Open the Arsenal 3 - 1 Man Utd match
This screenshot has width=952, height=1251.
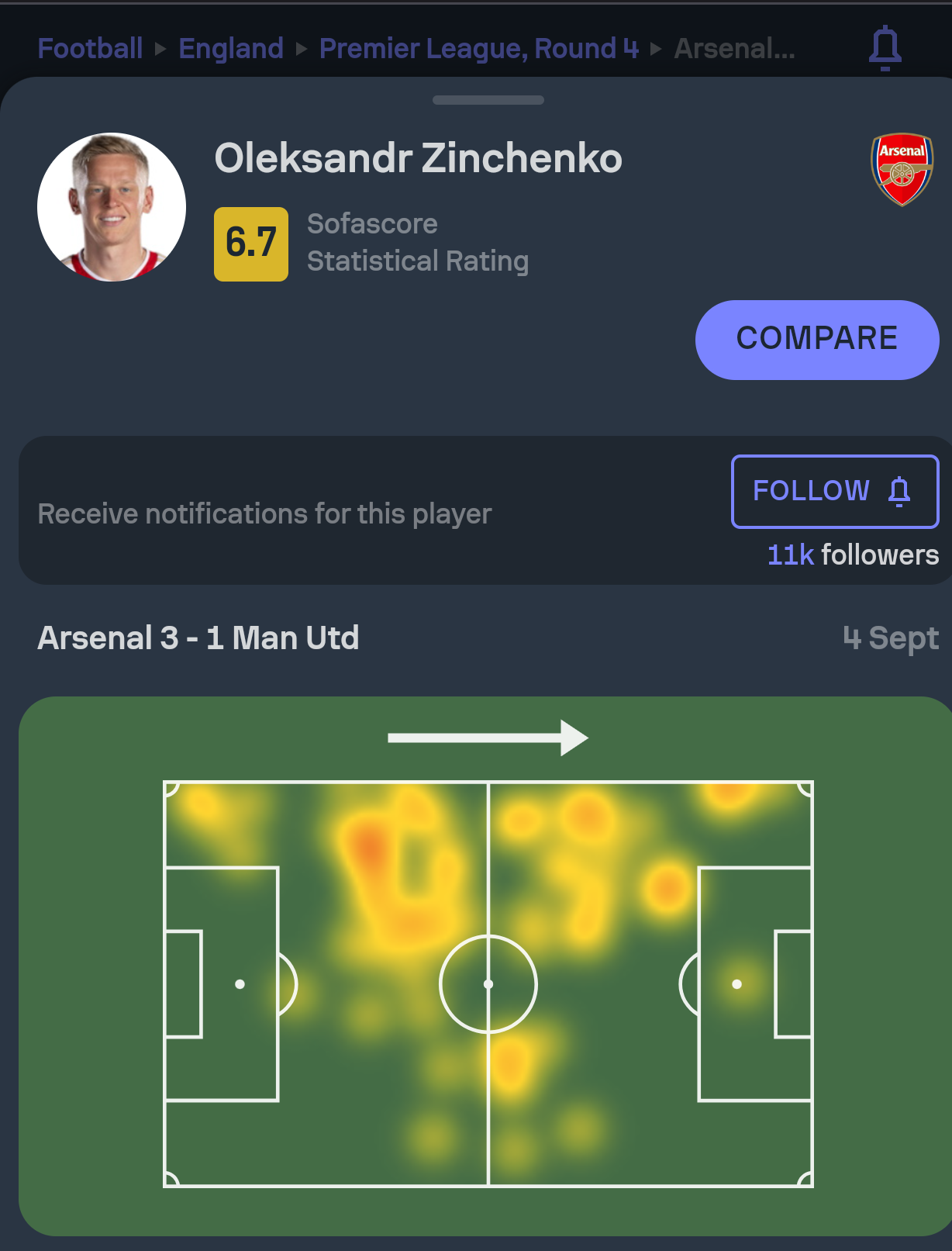(198, 638)
